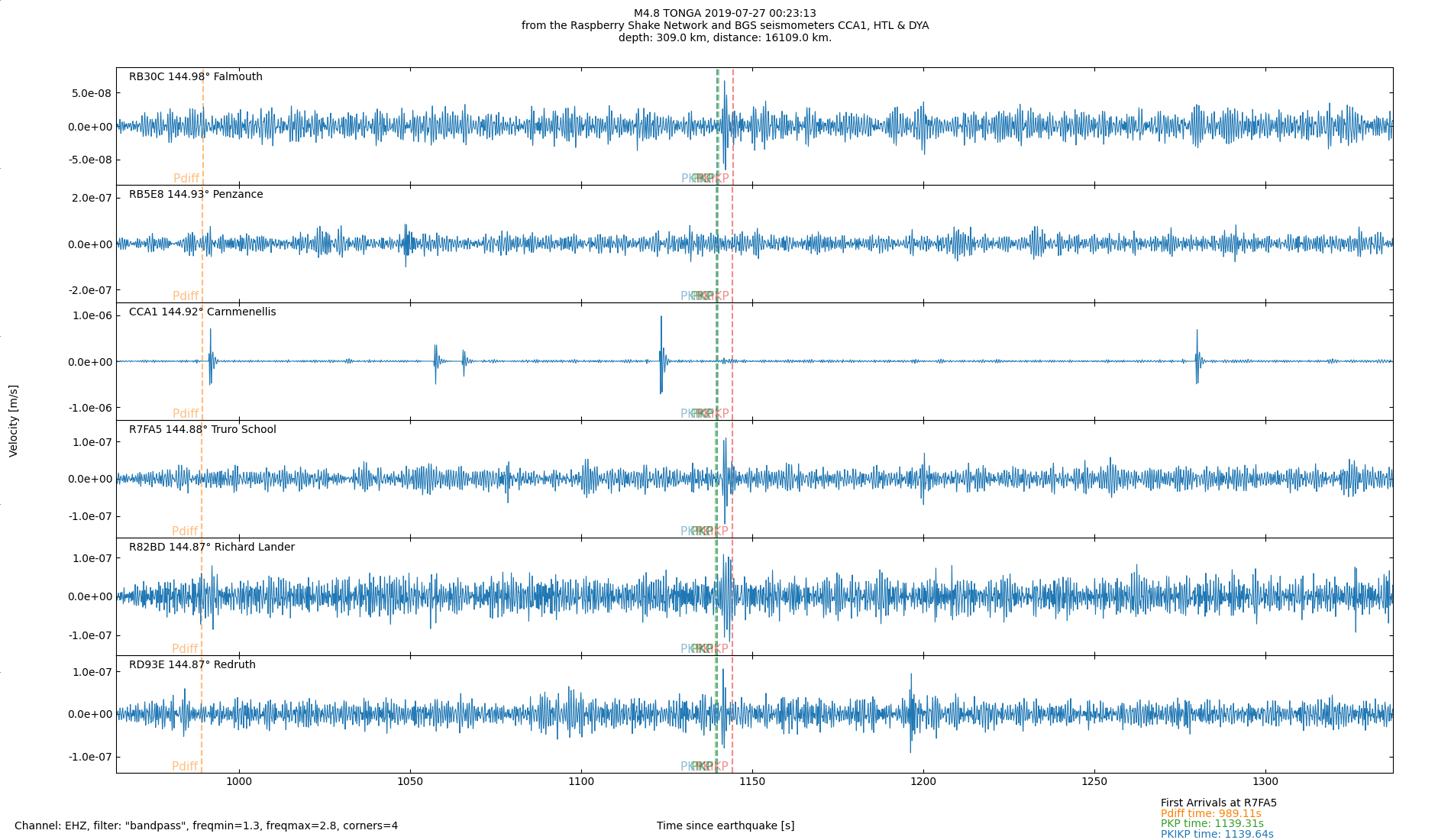
Task: Click the "Time since earthquake [s]" x-axis label
Action: point(725,825)
